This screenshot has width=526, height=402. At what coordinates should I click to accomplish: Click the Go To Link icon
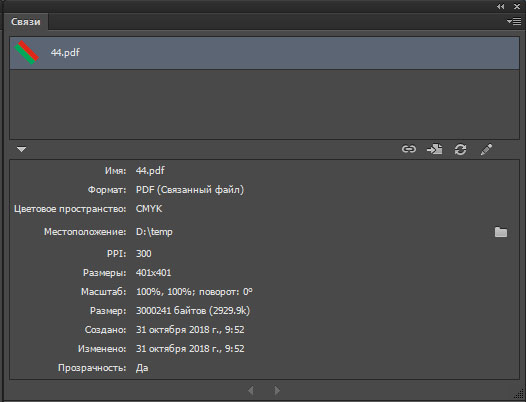[434, 149]
